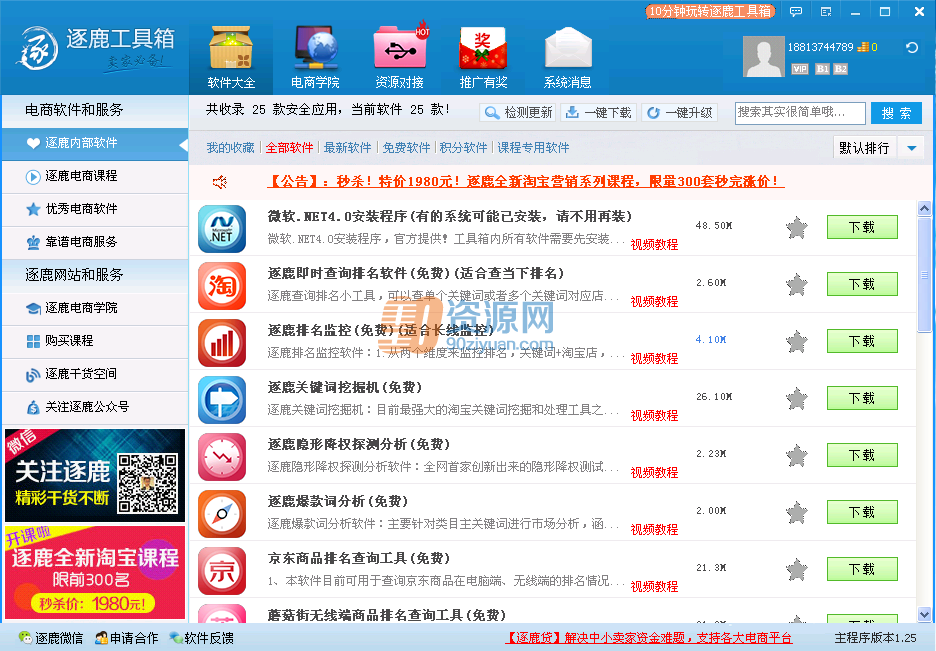Favorite 逐鹿即时查询排名软件 with the star
936x651 pixels.
[797, 285]
